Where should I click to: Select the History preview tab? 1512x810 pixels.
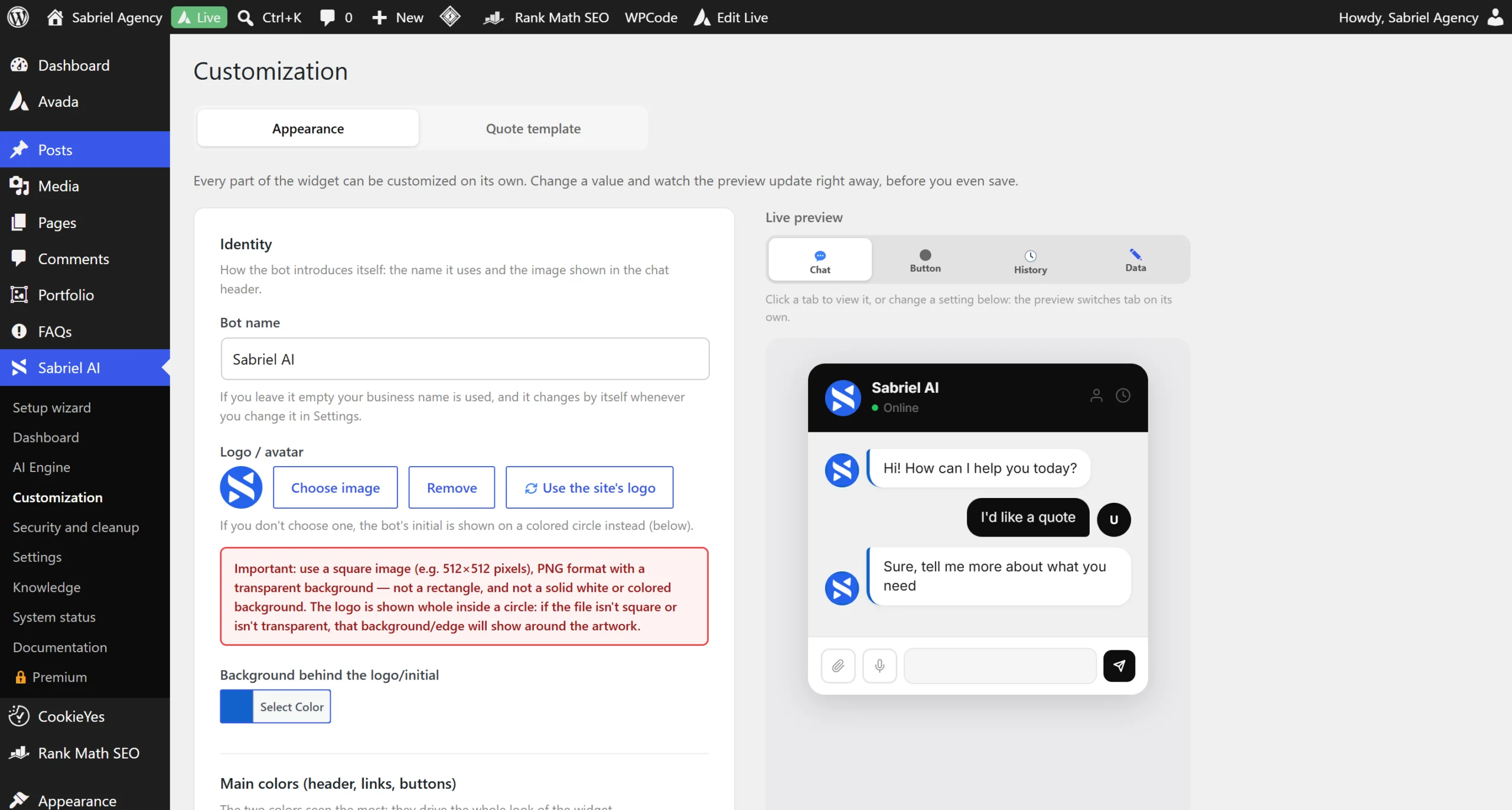tap(1030, 260)
